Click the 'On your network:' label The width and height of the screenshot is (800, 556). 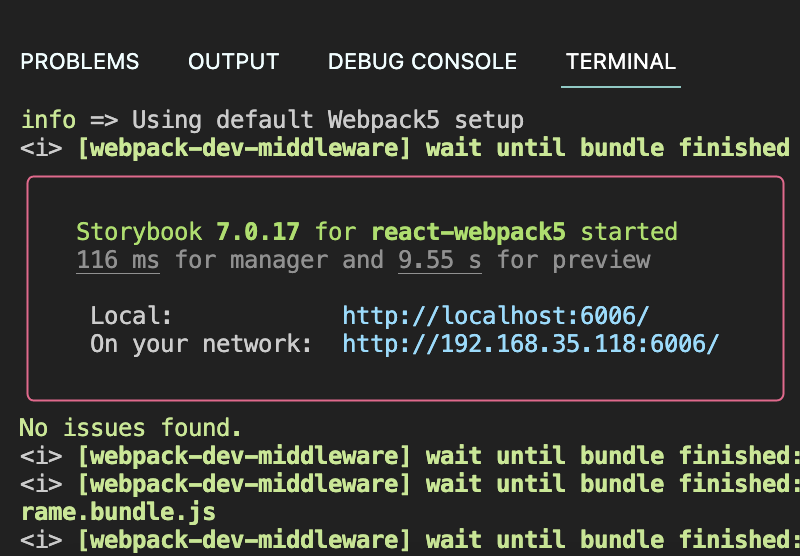point(201,343)
